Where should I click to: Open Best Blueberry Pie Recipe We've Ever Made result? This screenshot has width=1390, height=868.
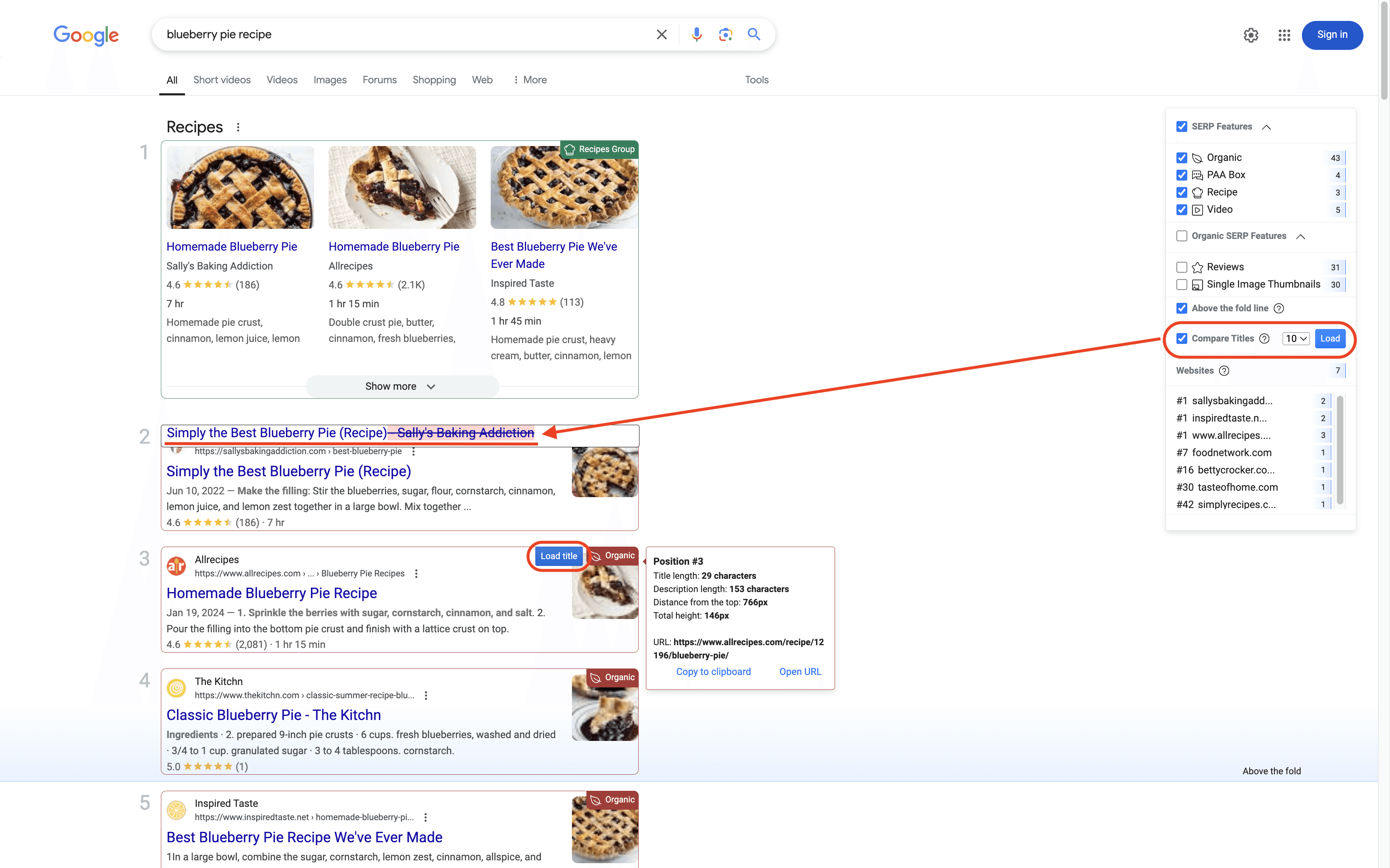point(304,837)
